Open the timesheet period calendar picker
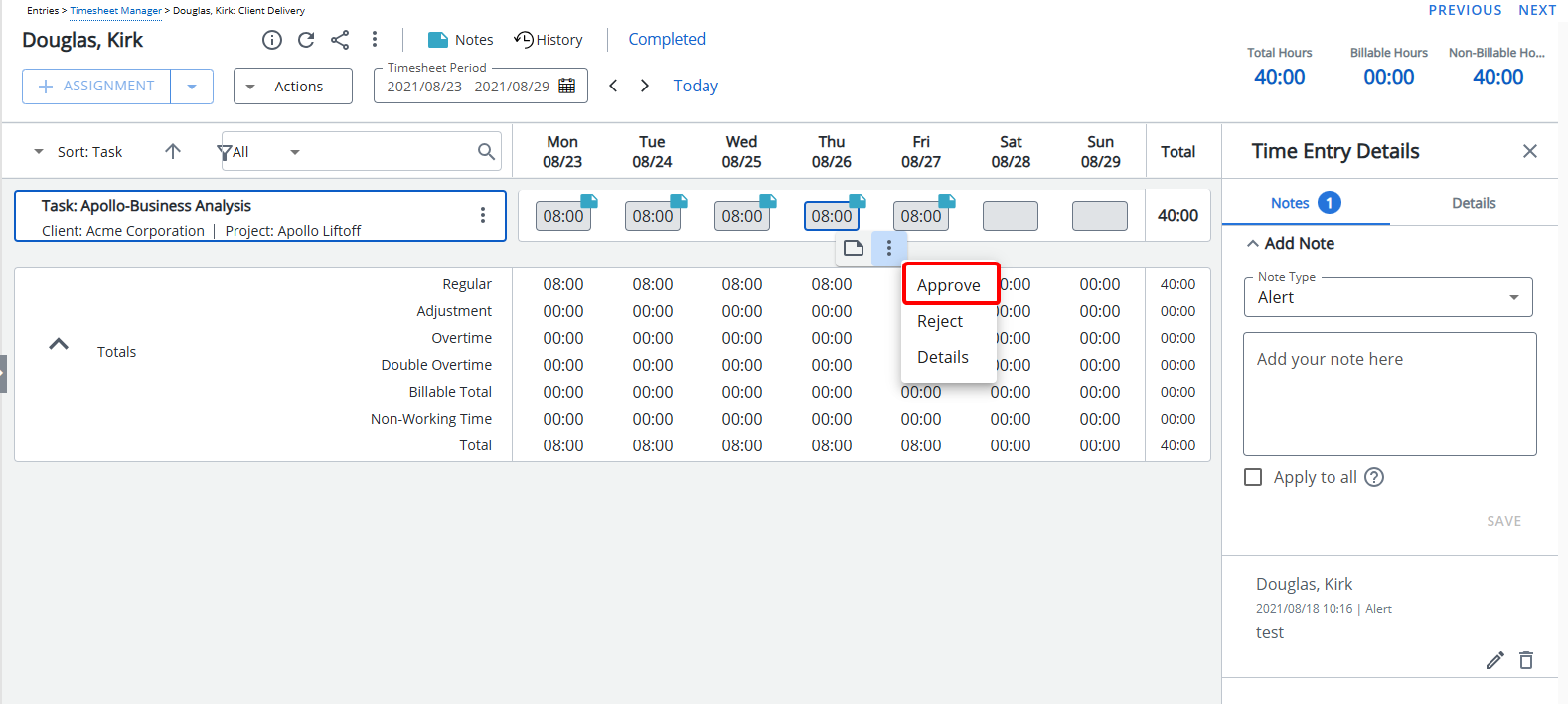 click(567, 87)
